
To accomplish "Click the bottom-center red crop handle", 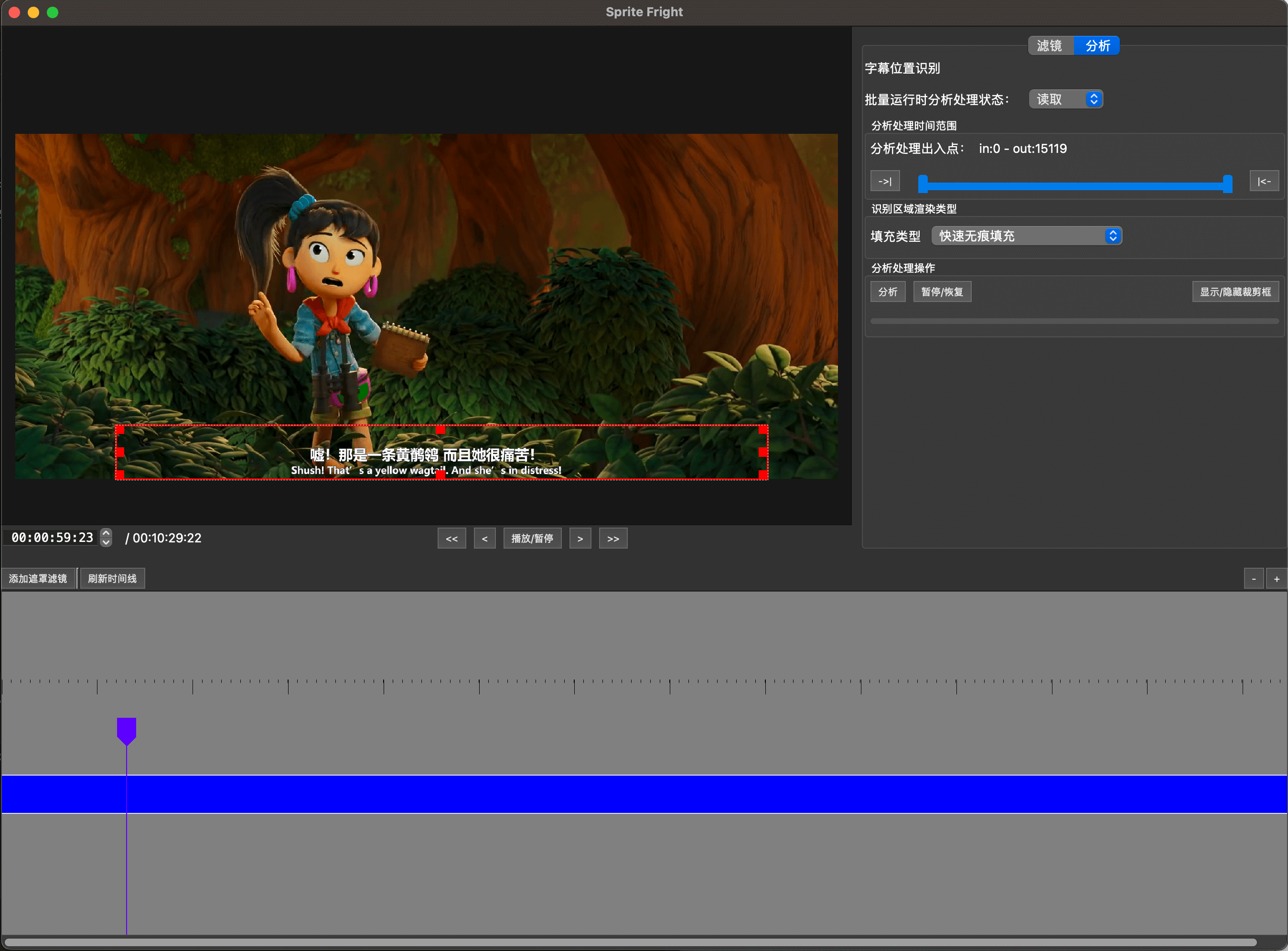I will click(x=440, y=475).
